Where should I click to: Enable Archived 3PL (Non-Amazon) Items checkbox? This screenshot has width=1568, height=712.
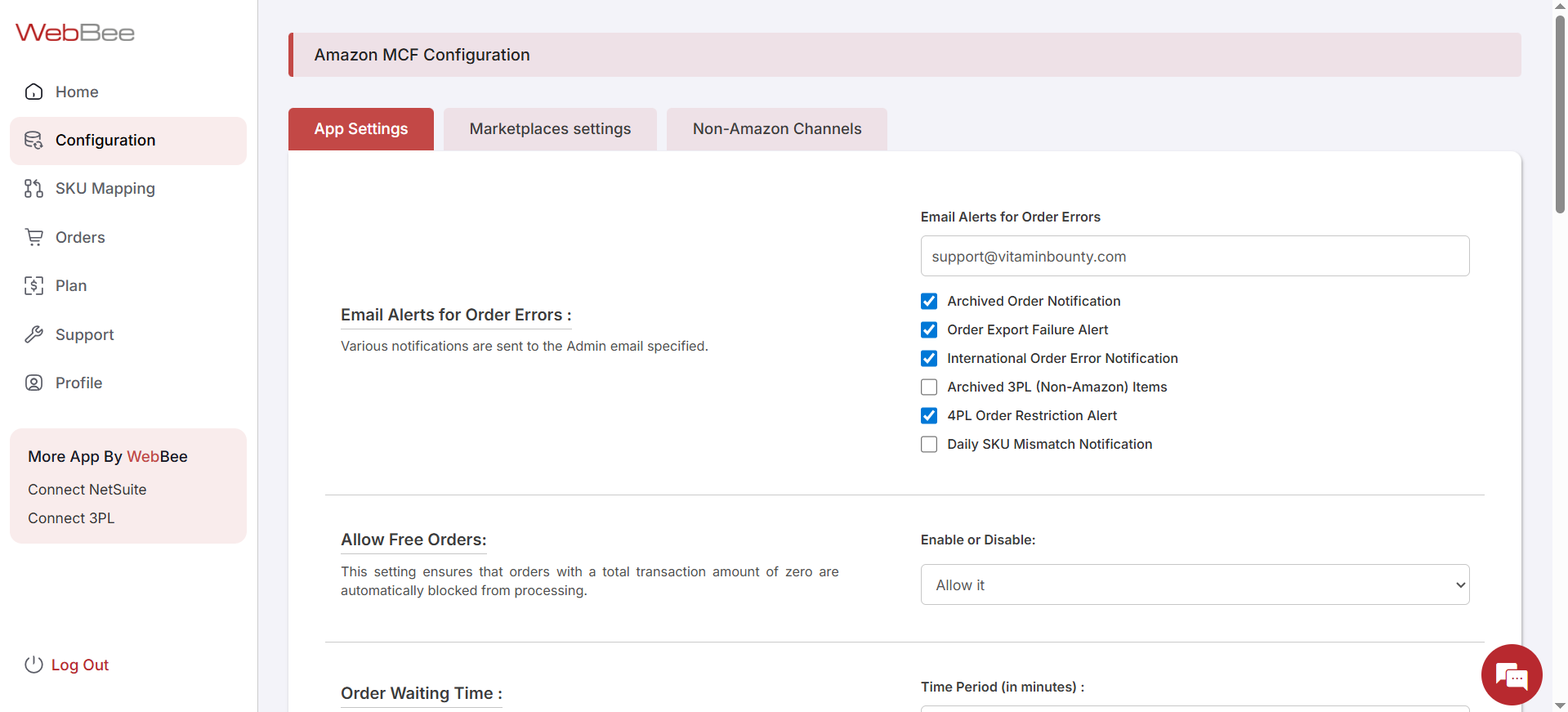click(x=929, y=387)
